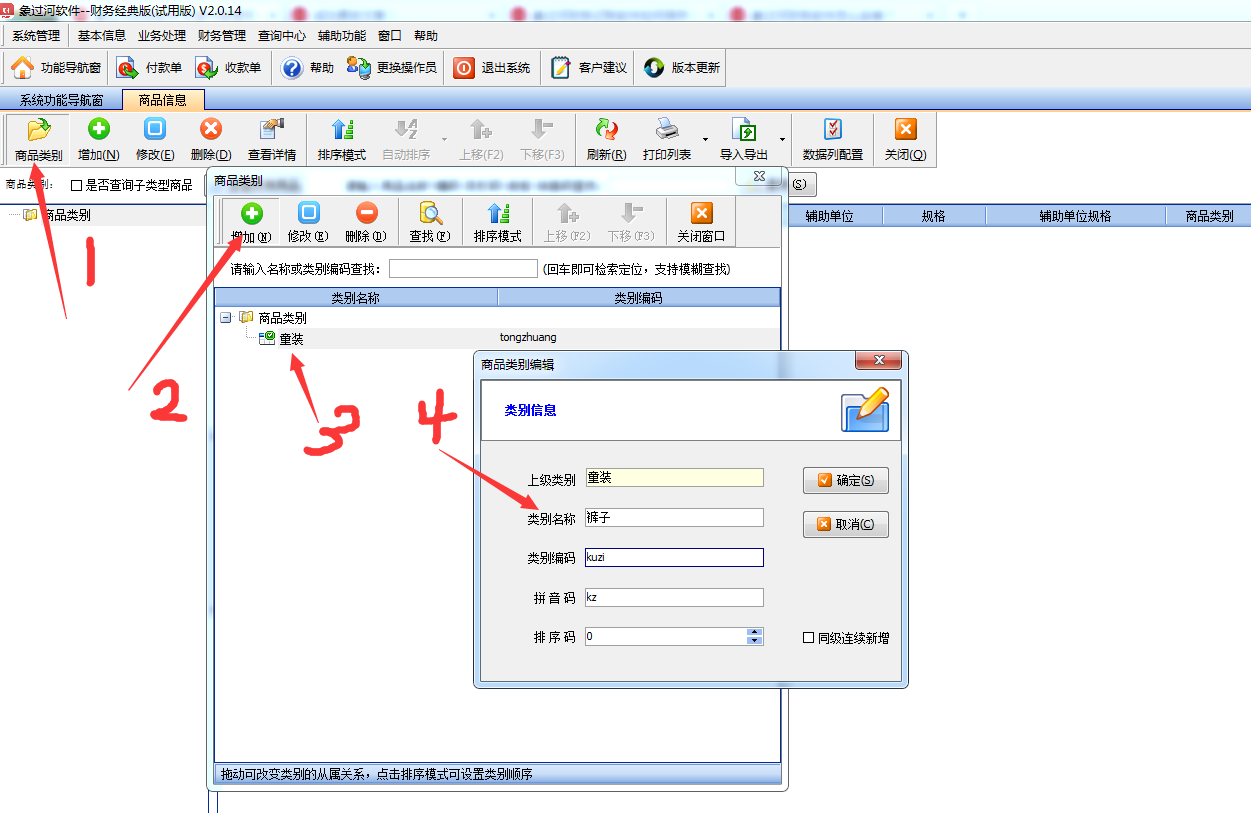Increase 排序码 value with up arrow

pos(754,632)
